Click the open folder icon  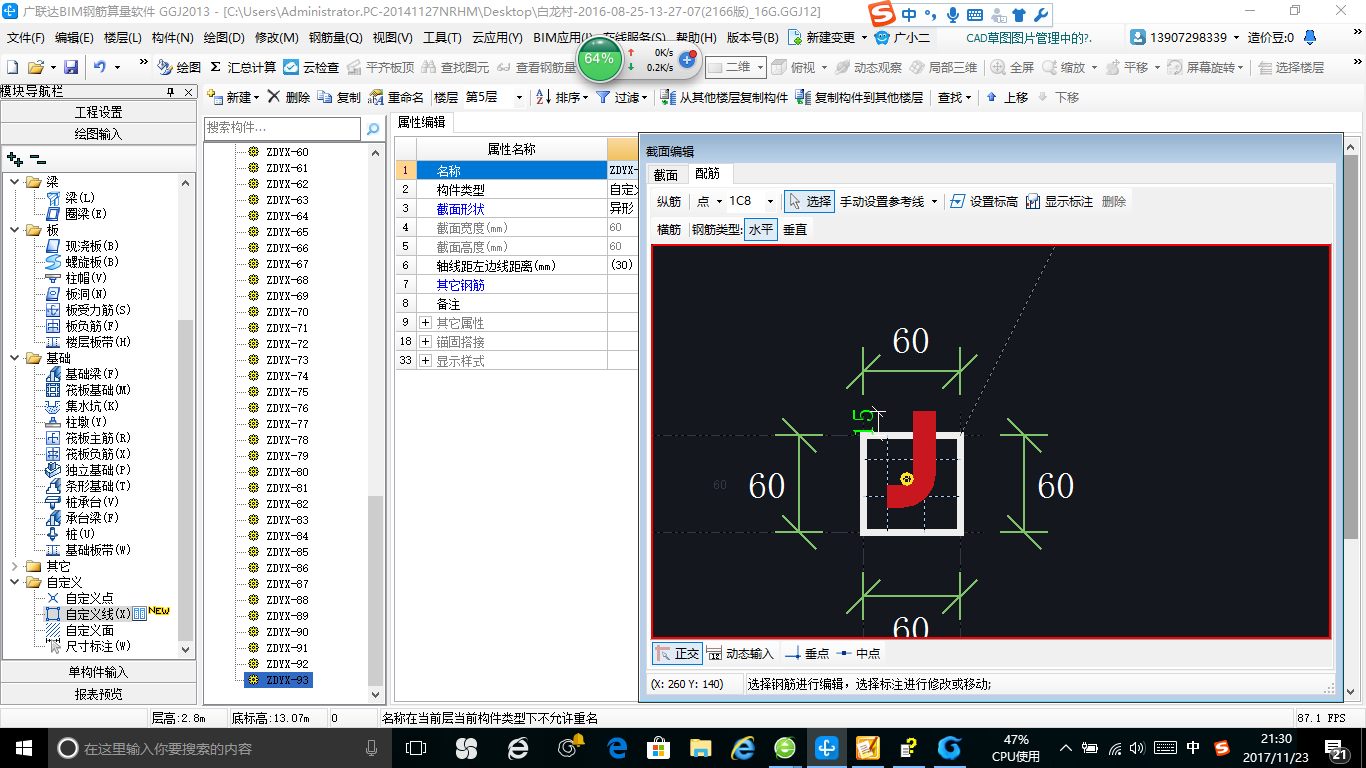click(35, 67)
